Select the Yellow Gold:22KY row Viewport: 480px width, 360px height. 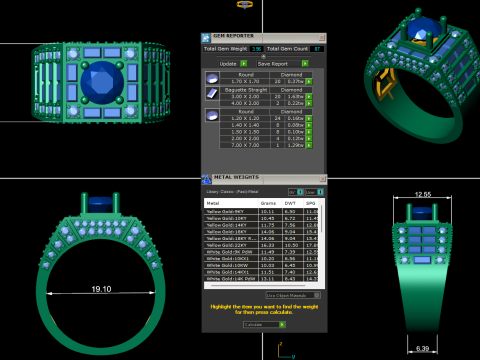(x=261, y=245)
